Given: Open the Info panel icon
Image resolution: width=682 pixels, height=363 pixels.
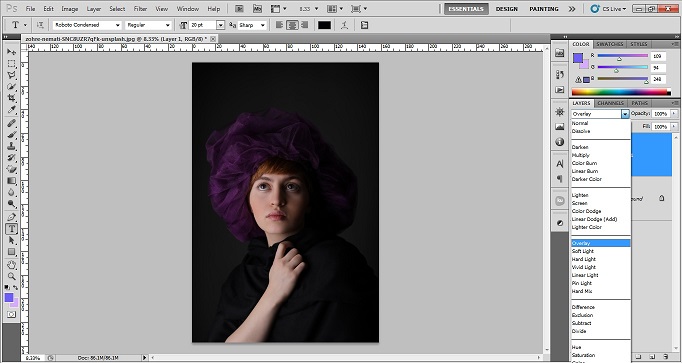Looking at the screenshot, I should click(x=560, y=142).
